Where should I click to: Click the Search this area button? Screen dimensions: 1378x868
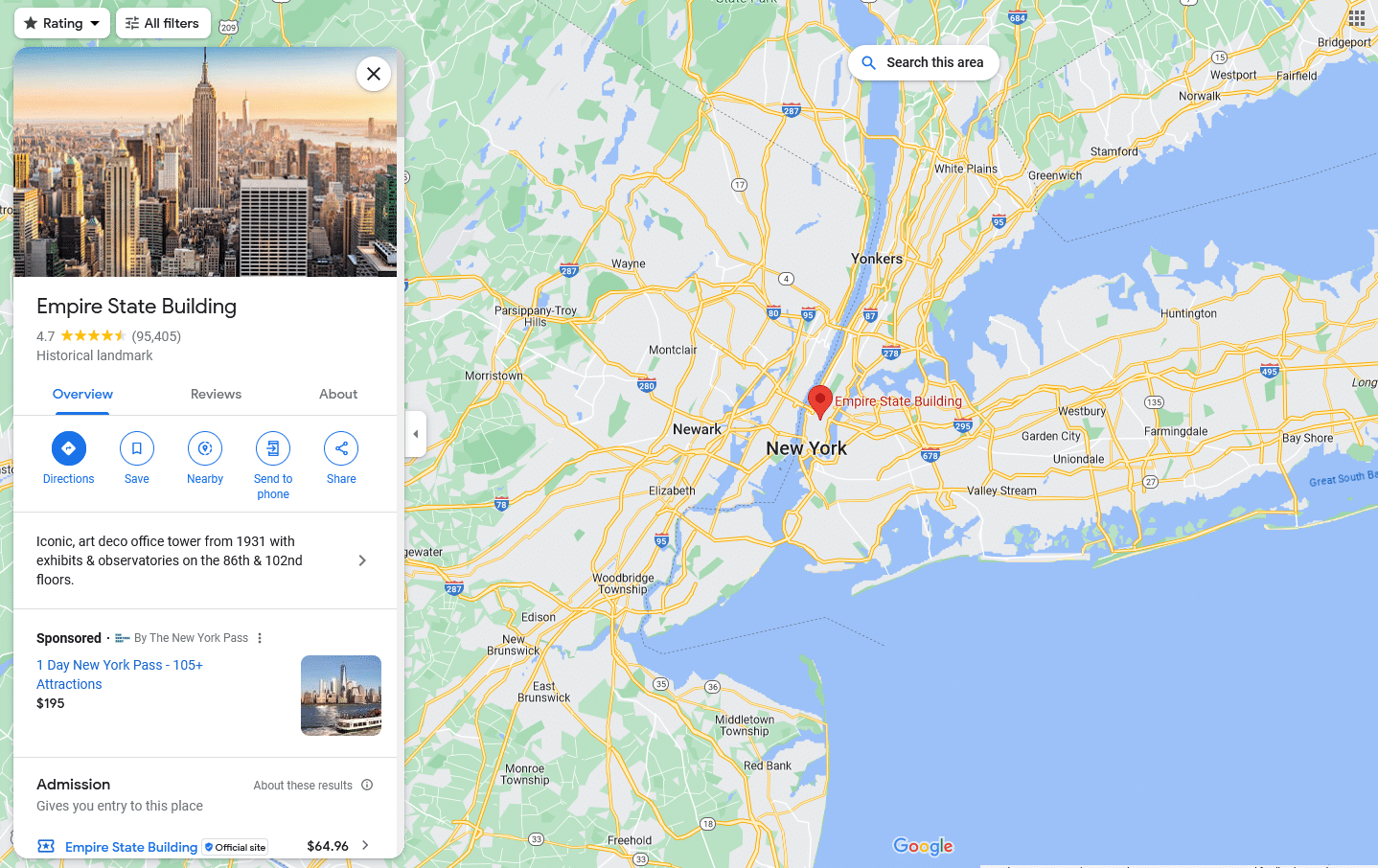tap(924, 62)
